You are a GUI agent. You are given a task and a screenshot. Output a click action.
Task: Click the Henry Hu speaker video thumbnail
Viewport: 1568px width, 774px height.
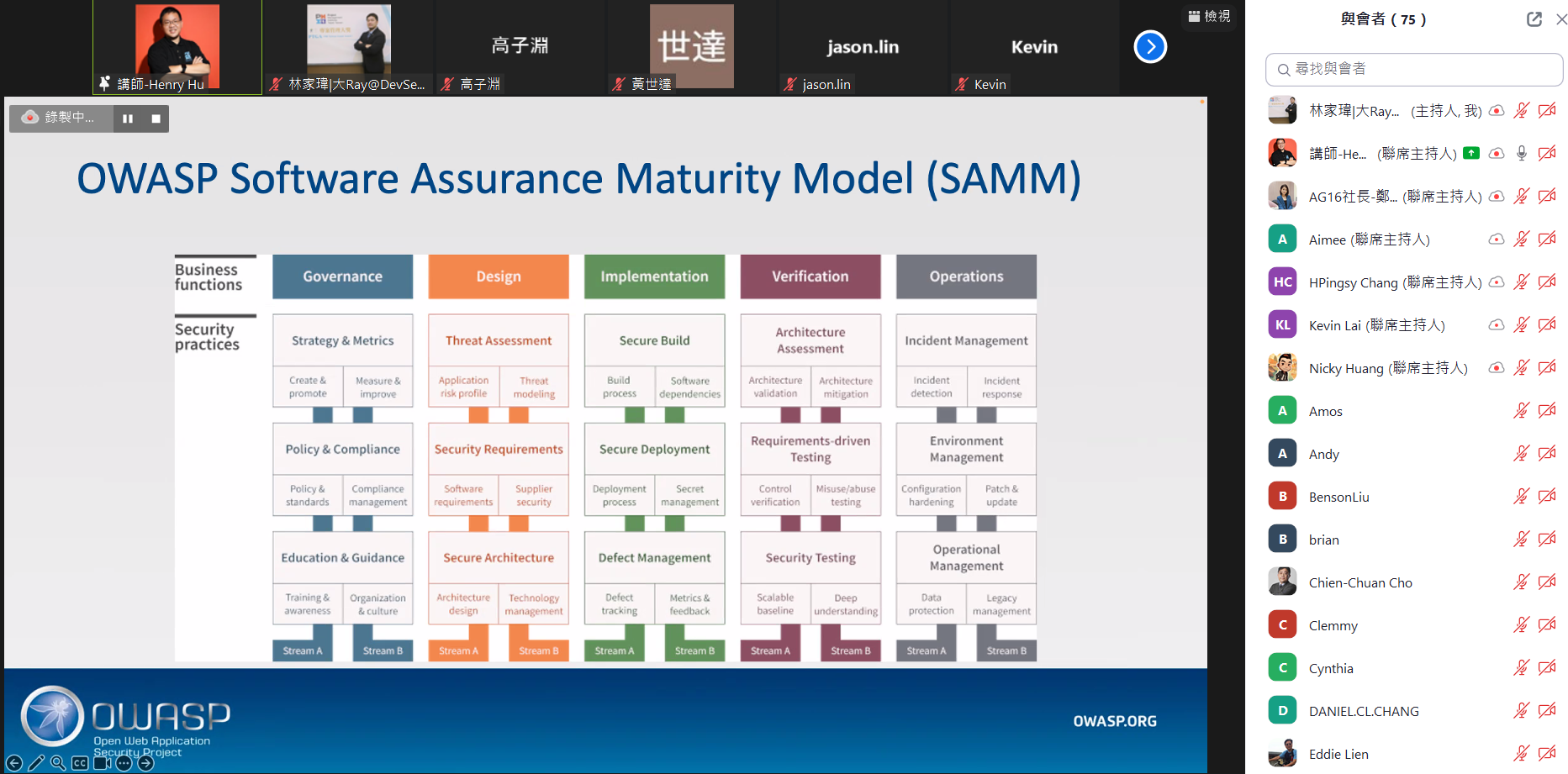coord(177,47)
